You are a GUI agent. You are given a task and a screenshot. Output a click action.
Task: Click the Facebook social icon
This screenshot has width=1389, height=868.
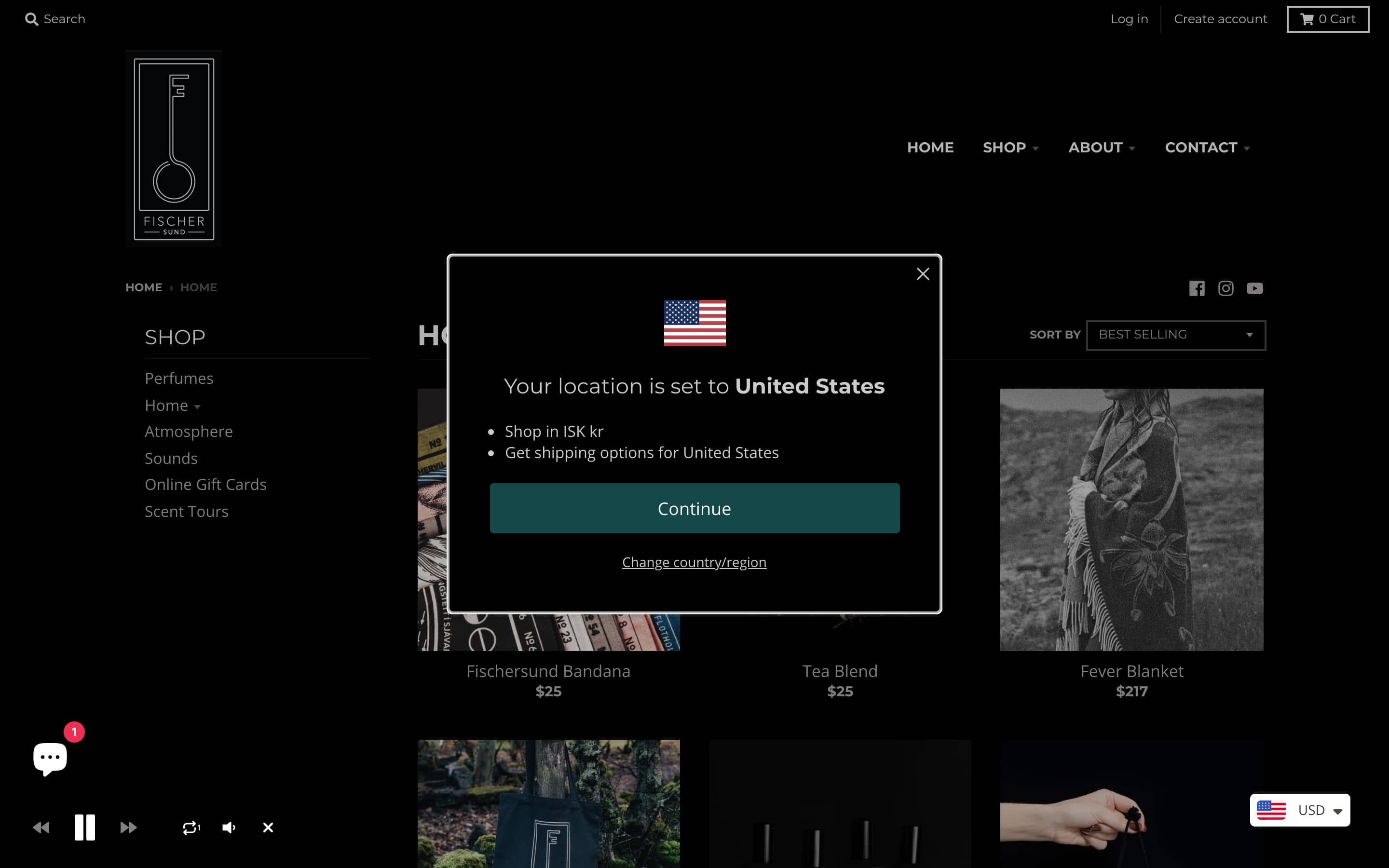coord(1197,288)
